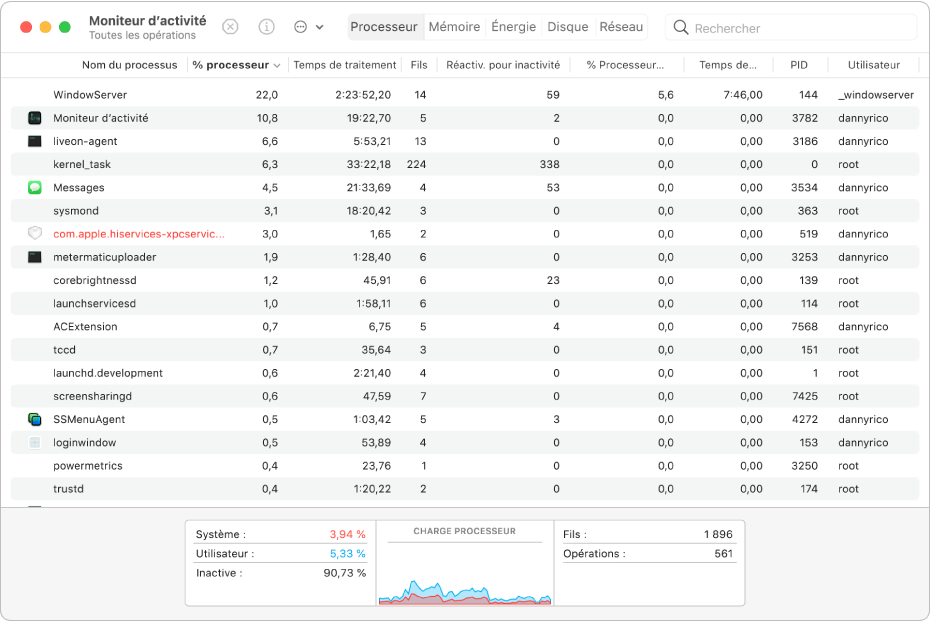Viewport: 931px width, 622px height.
Task: Click the metermaticuploader process name
Action: pos(104,257)
